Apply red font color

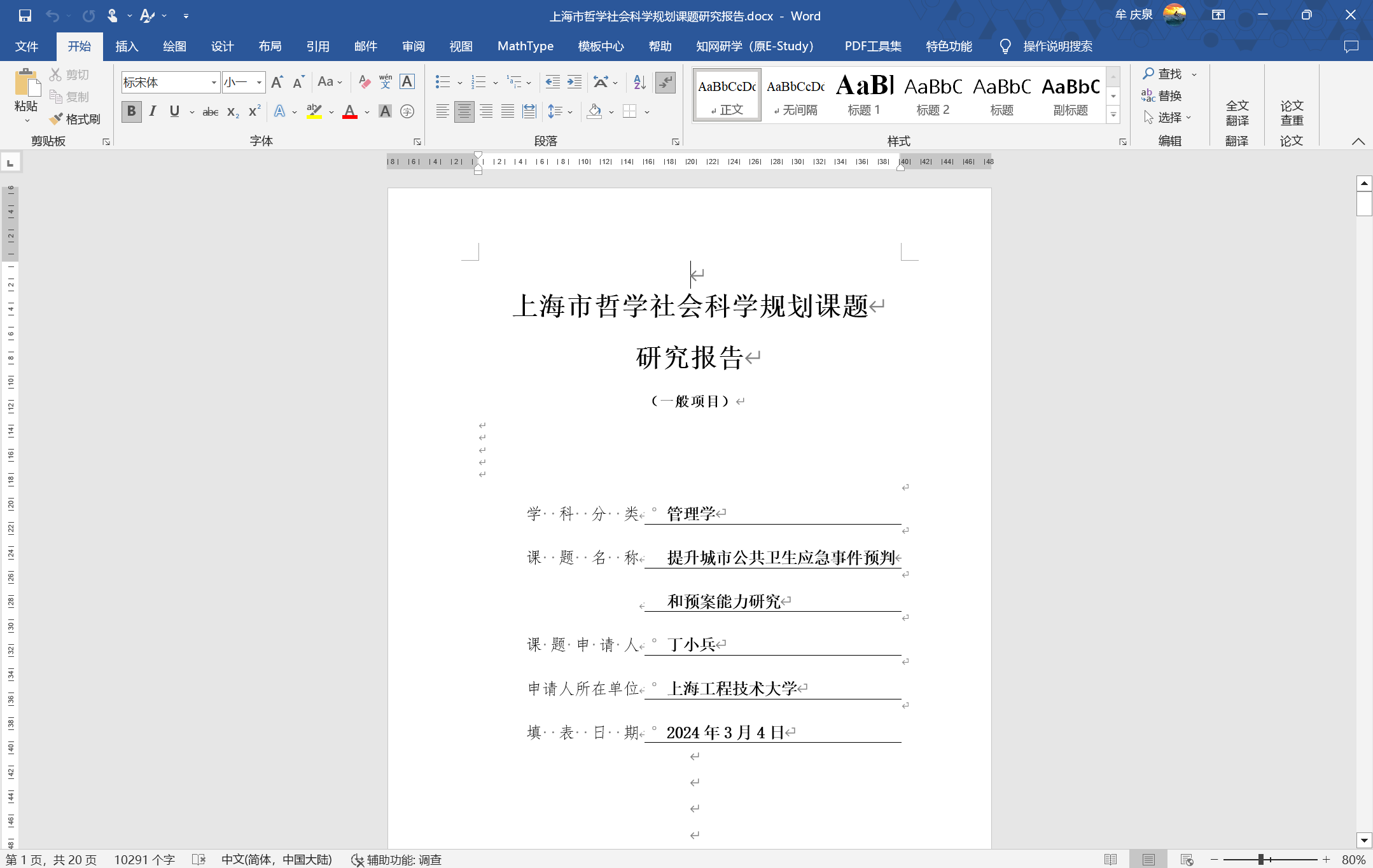point(349,112)
